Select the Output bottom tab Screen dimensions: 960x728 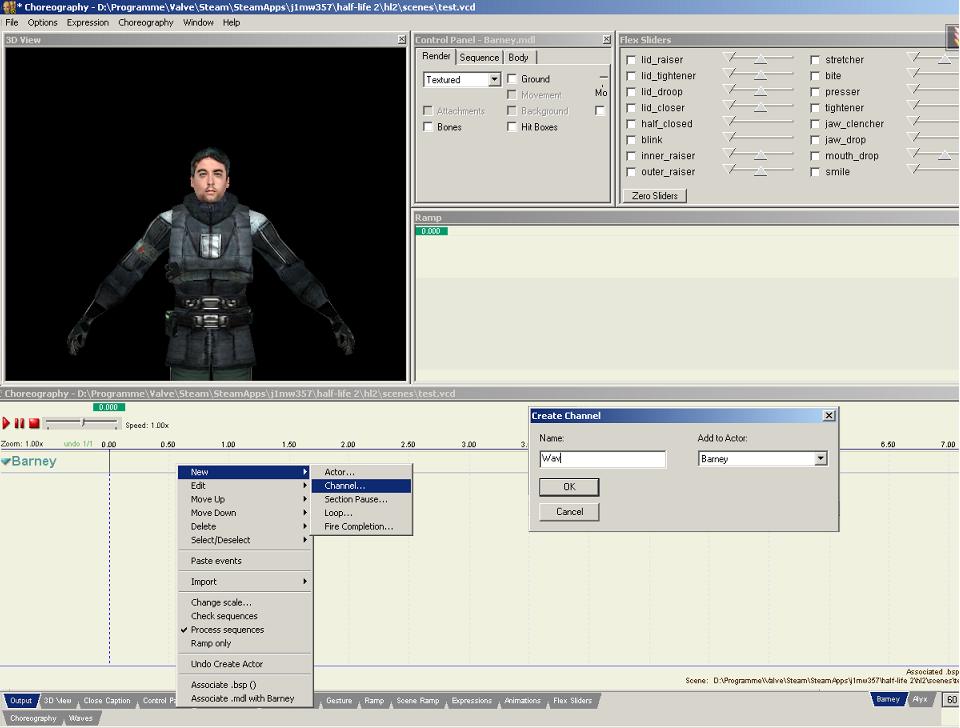[21, 700]
